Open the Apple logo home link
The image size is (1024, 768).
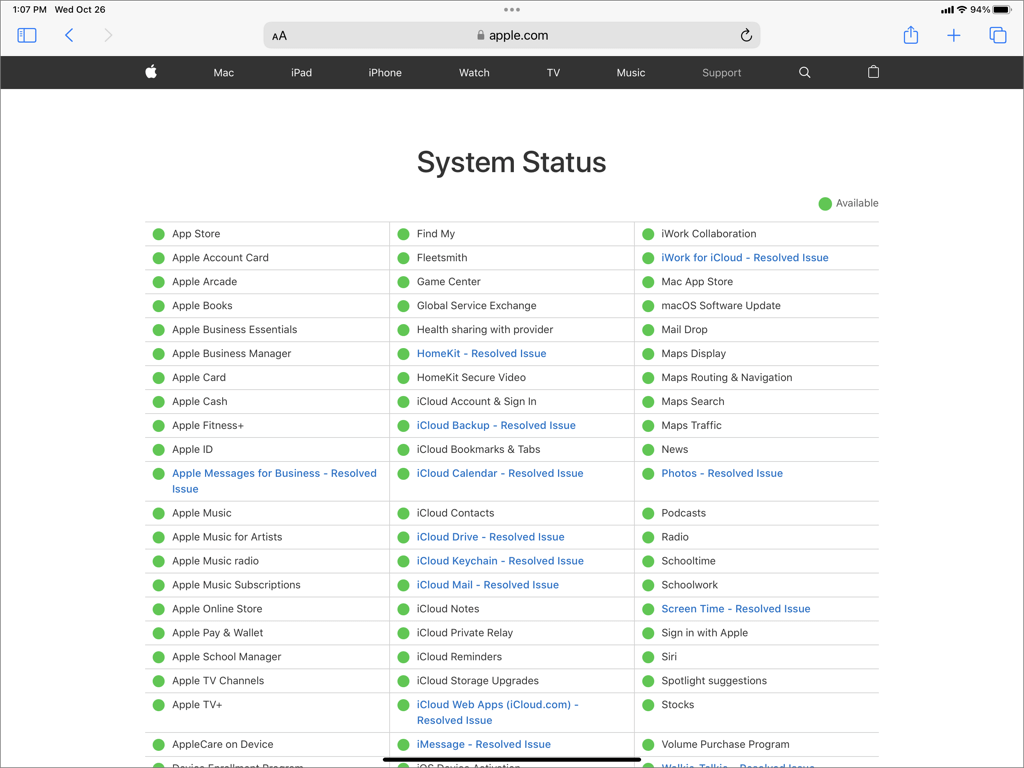pos(151,72)
